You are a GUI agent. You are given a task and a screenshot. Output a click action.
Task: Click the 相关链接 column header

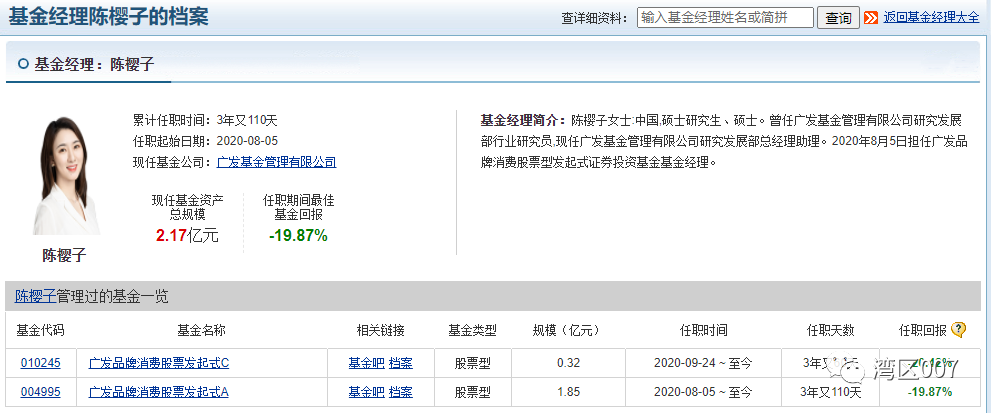[380, 330]
